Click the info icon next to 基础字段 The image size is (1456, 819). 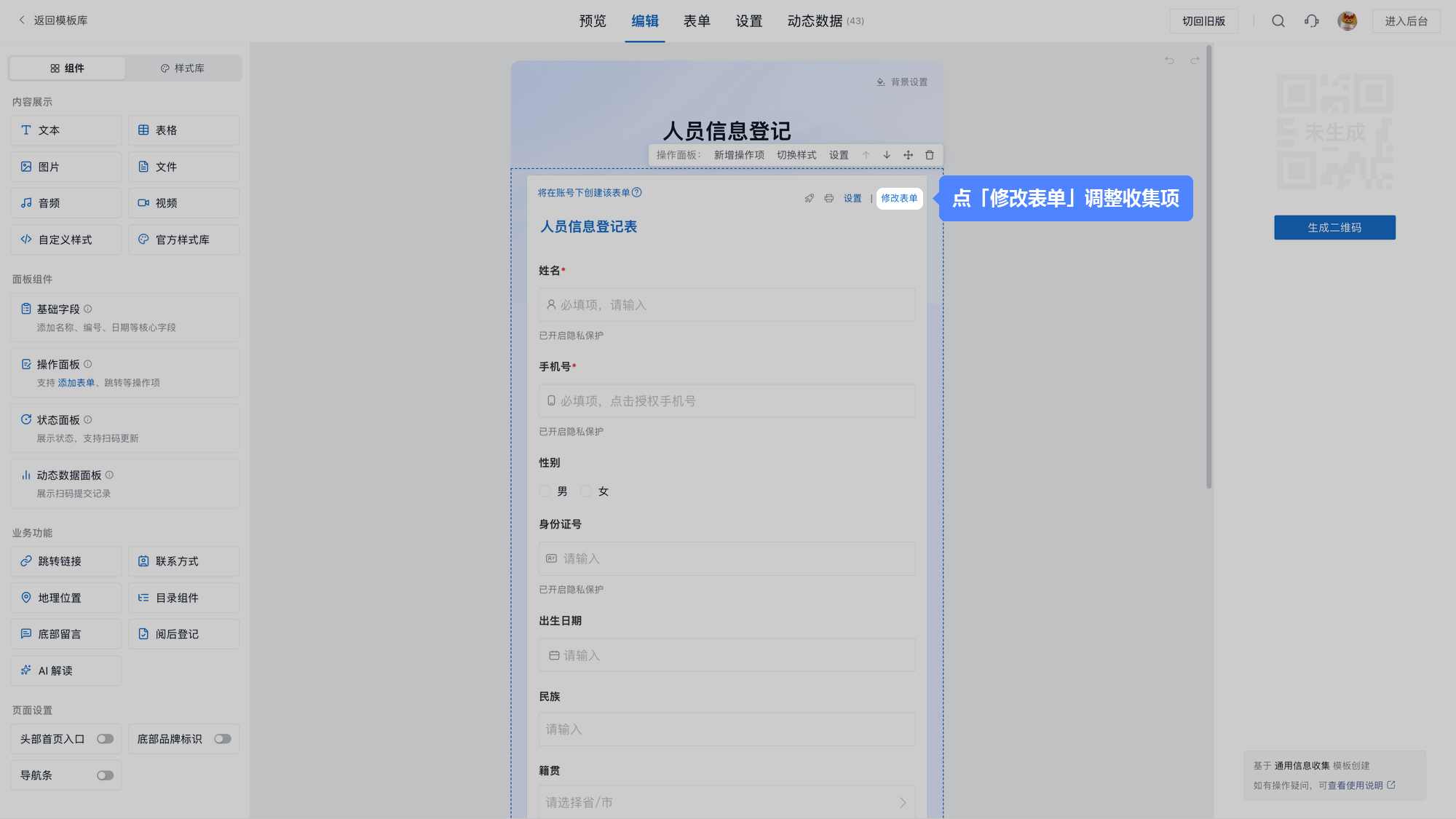[88, 309]
